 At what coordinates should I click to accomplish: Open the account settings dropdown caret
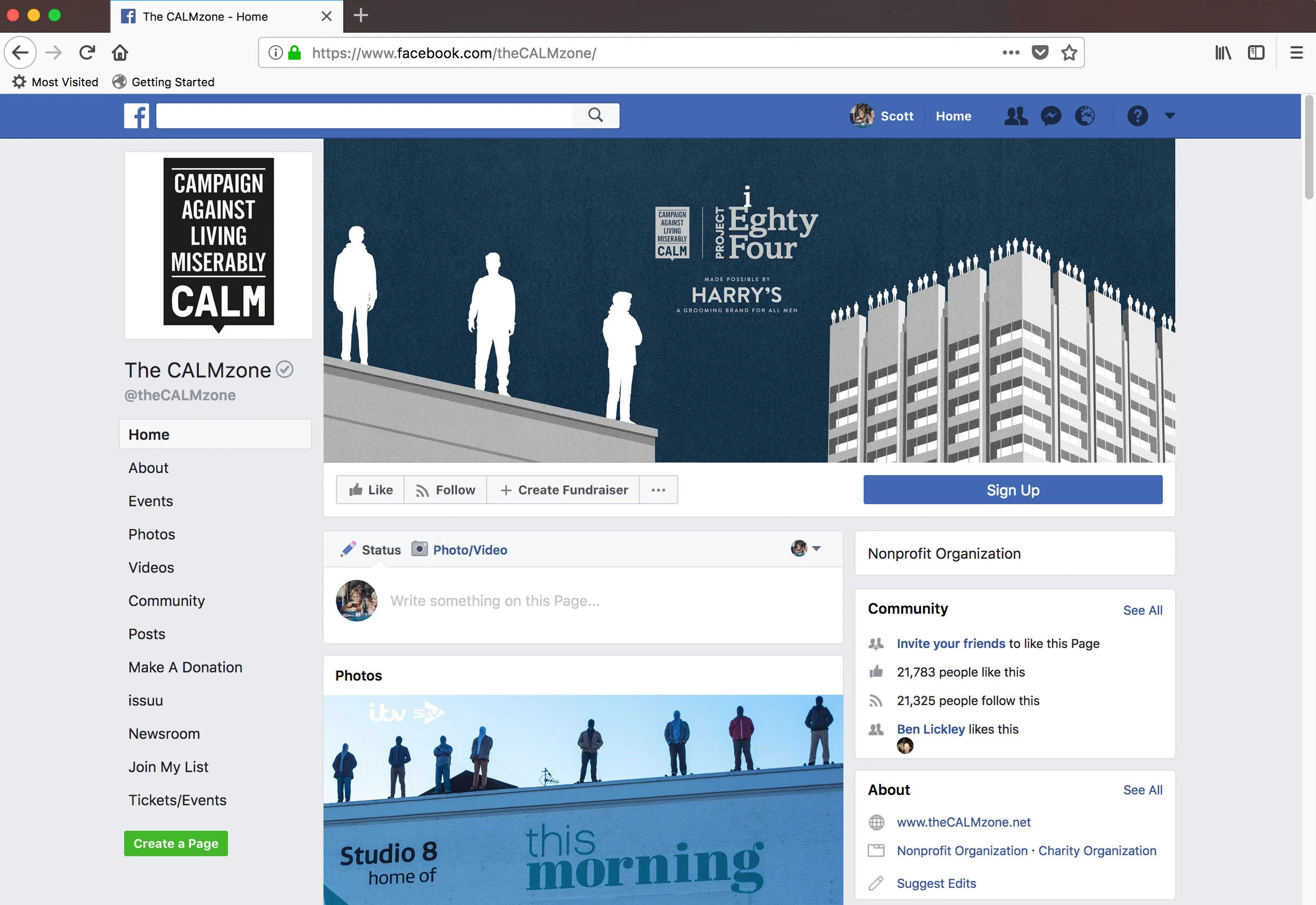(x=1170, y=116)
